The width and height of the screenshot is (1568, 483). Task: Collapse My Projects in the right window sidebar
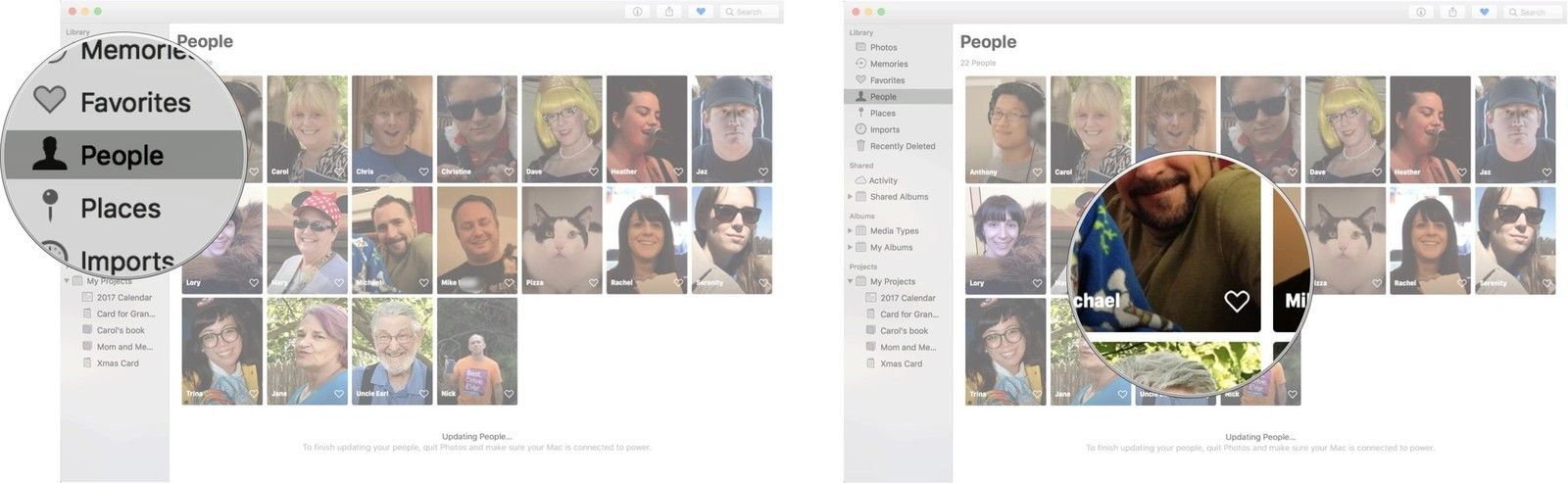[850, 281]
